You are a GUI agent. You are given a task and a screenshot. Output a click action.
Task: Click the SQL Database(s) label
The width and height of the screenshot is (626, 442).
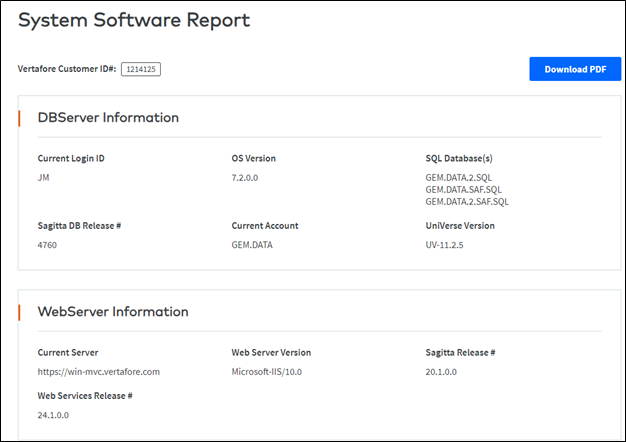(x=459, y=159)
